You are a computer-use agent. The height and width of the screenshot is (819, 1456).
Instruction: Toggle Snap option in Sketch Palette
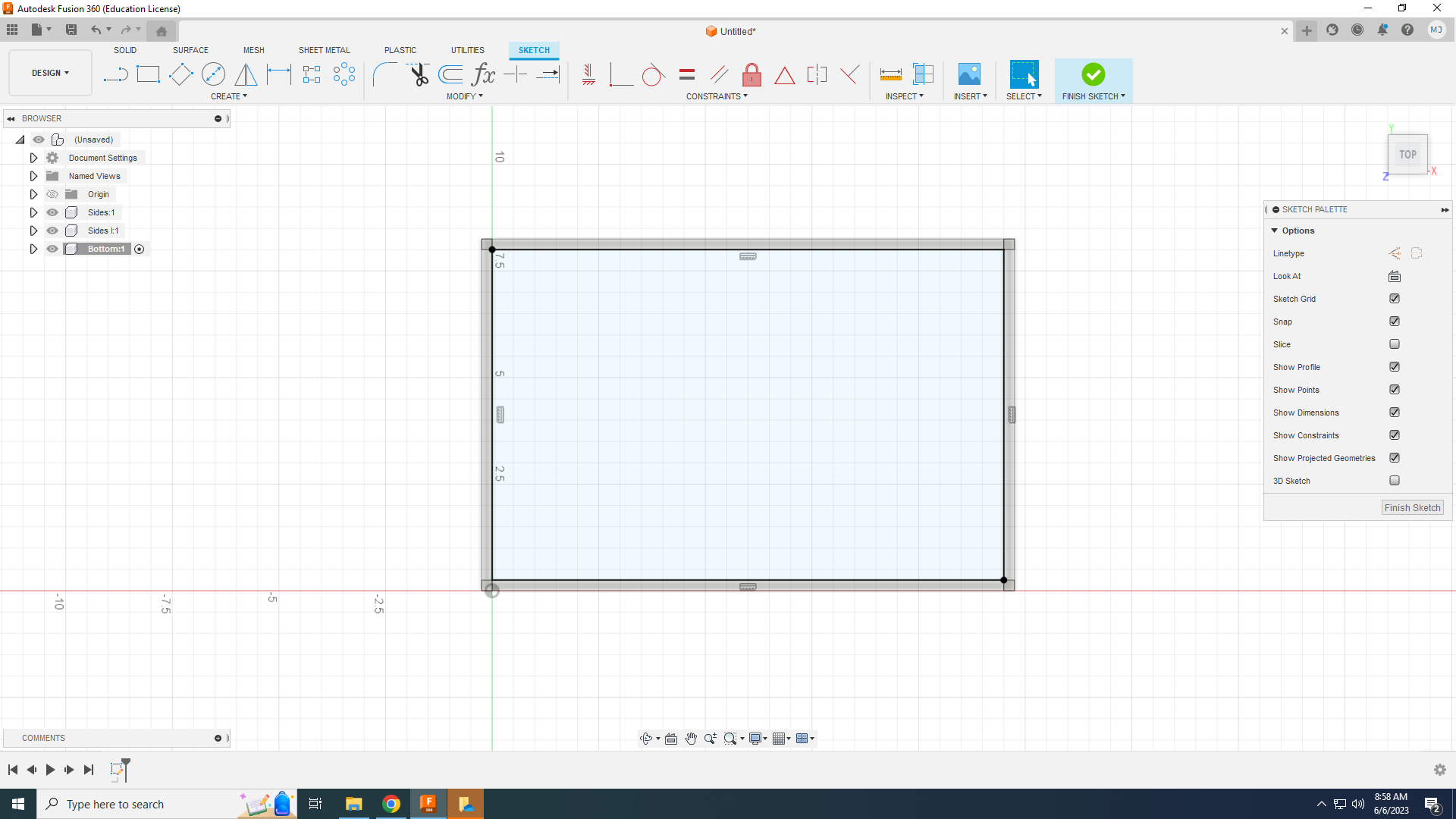(x=1395, y=321)
